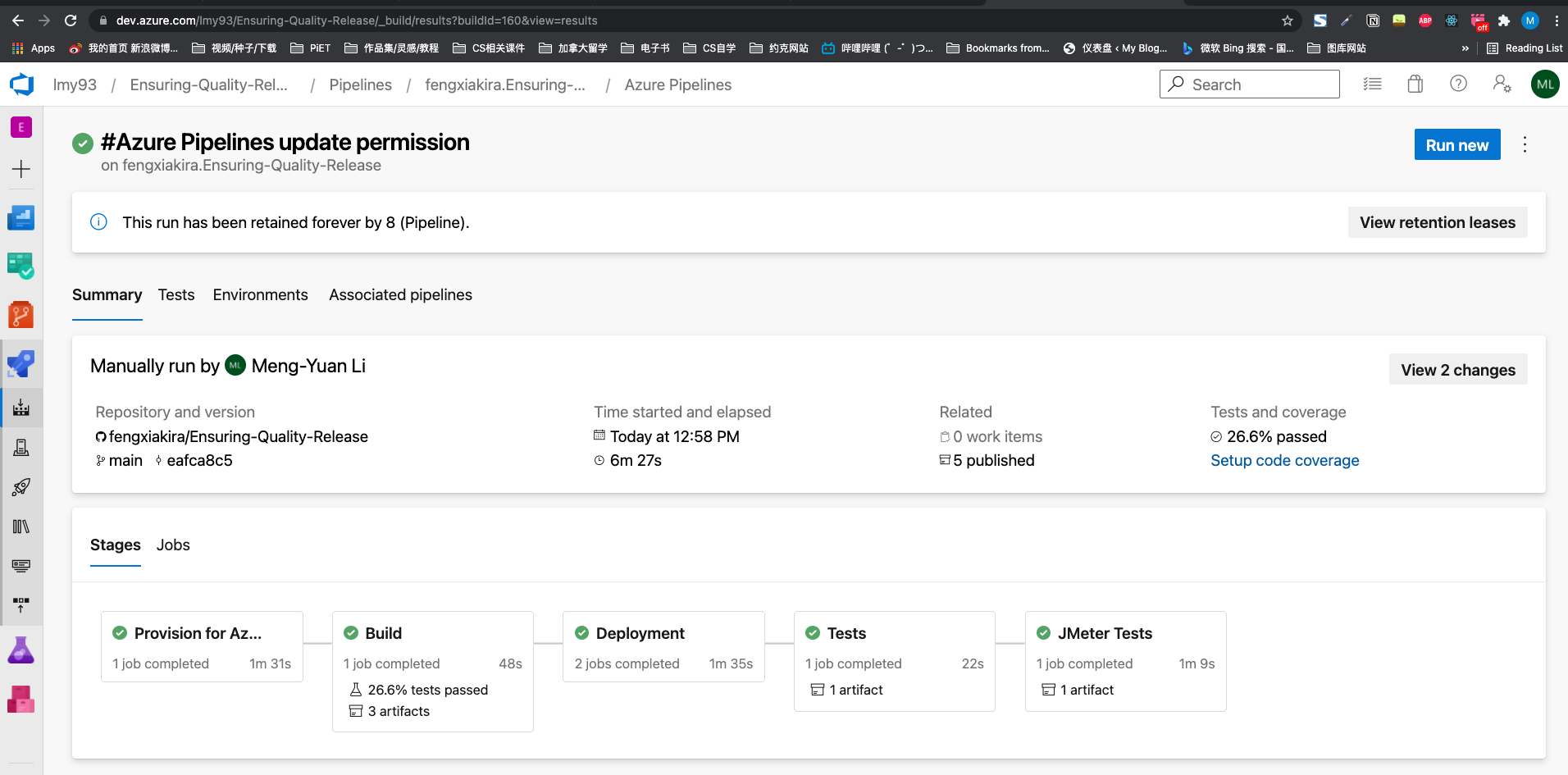This screenshot has width=1568, height=775.
Task: Click View retention leases button
Action: click(x=1438, y=222)
